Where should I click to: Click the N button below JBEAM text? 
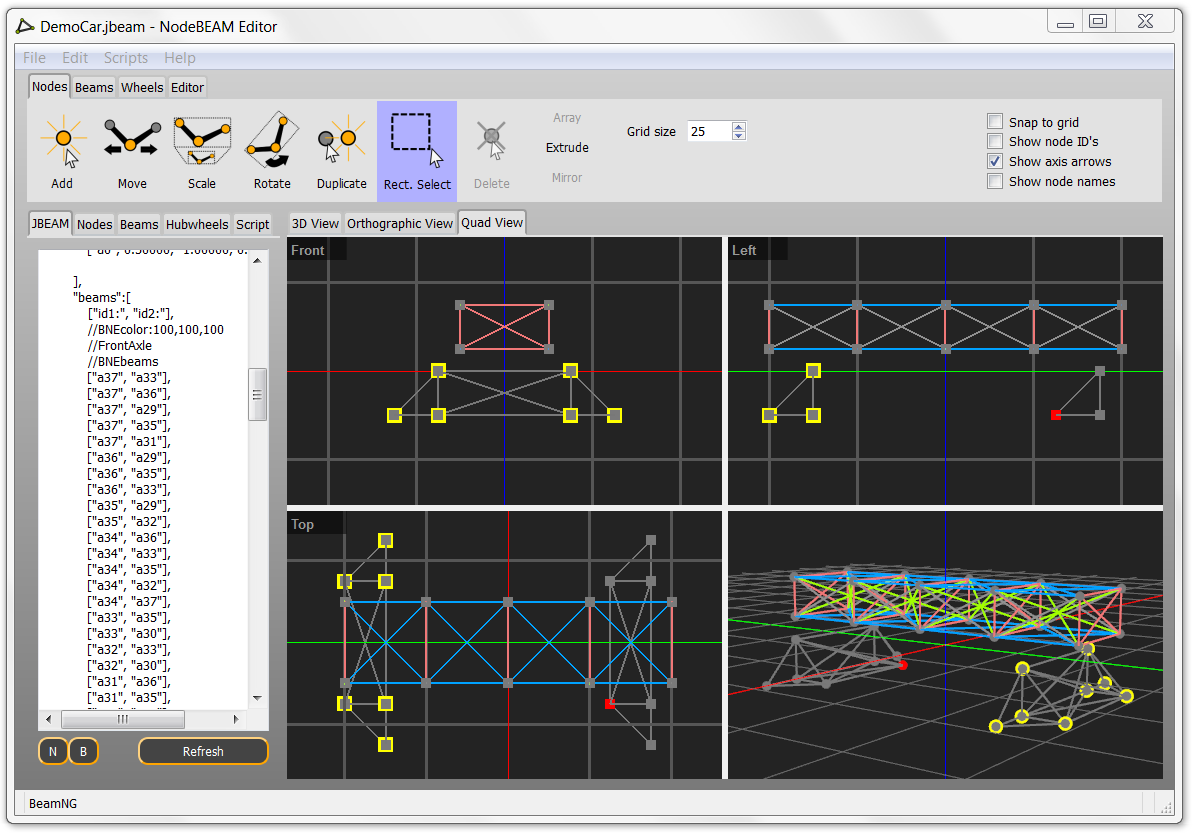52,752
